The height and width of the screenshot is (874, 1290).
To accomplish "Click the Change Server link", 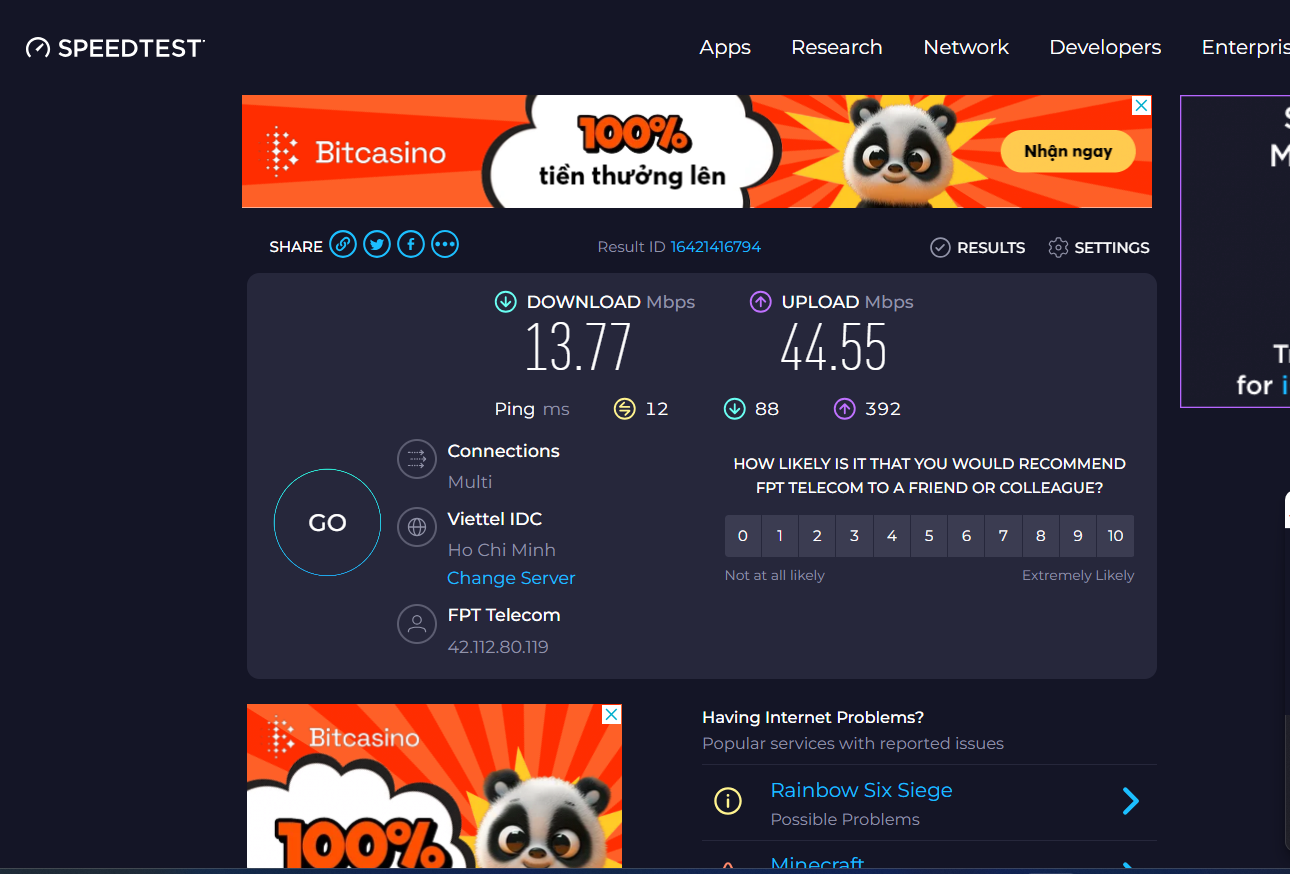I will (x=511, y=578).
